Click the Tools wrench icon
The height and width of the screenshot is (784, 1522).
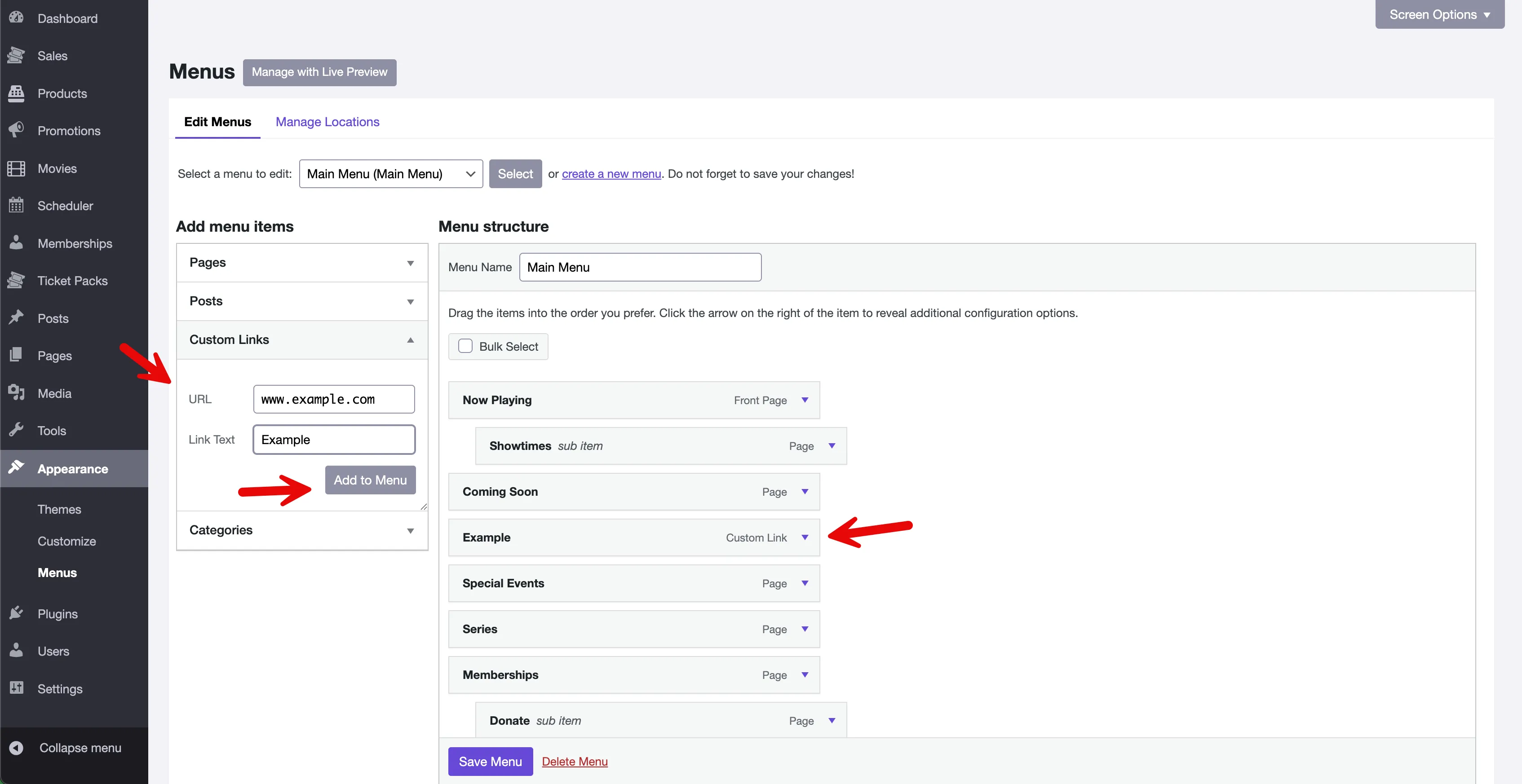coord(16,430)
